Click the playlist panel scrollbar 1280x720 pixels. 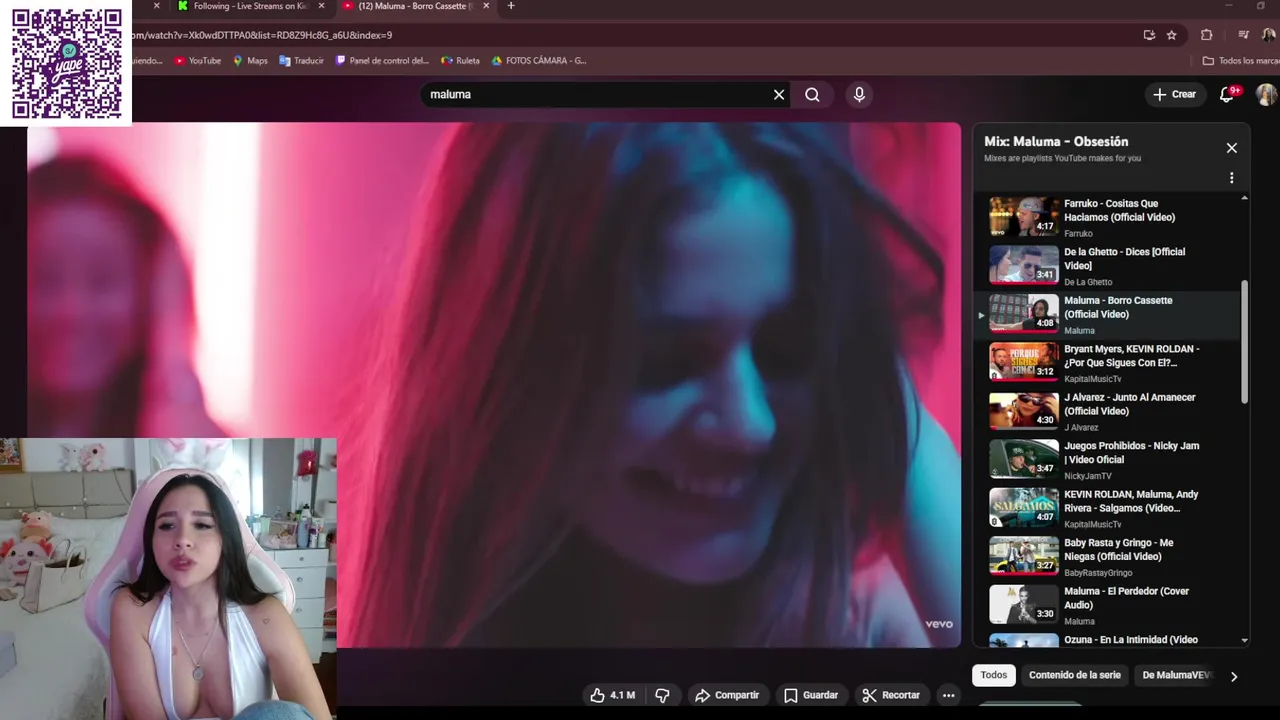pos(1245,340)
